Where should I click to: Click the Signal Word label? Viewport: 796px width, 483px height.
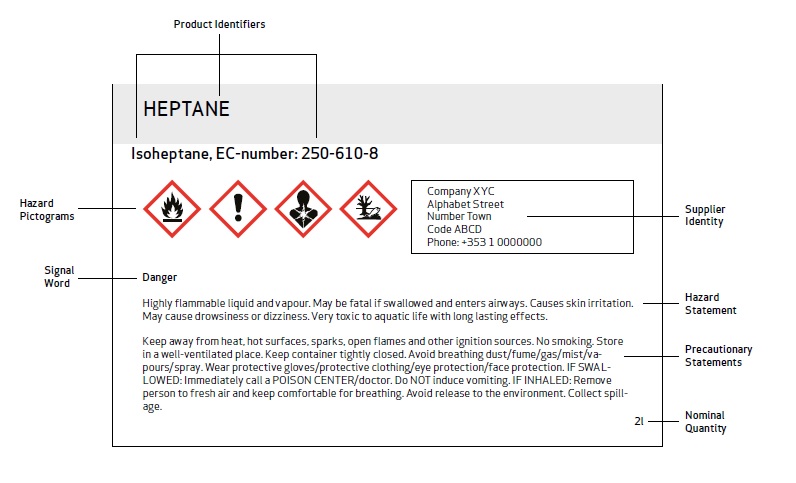coord(59,276)
